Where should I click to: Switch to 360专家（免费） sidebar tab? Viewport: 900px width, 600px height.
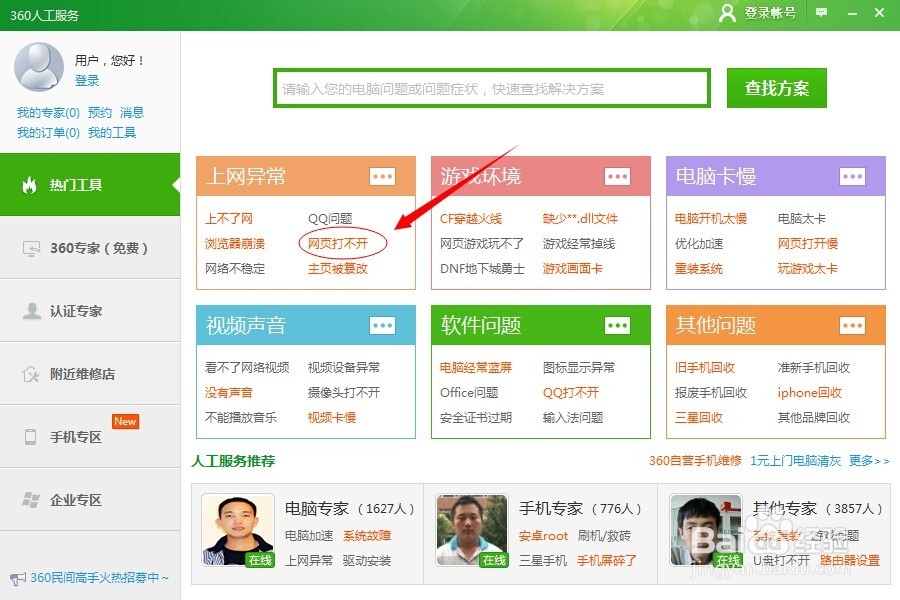pyautogui.click(x=90, y=248)
